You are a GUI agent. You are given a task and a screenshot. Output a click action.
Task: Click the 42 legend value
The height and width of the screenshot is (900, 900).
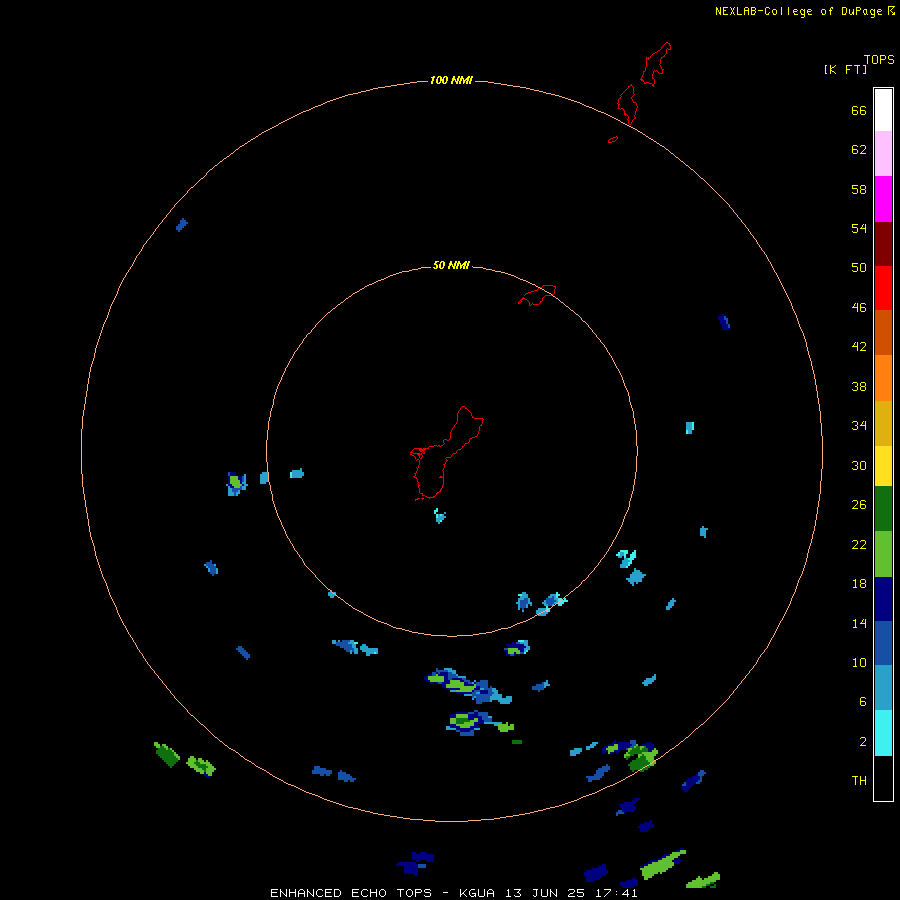click(x=859, y=347)
